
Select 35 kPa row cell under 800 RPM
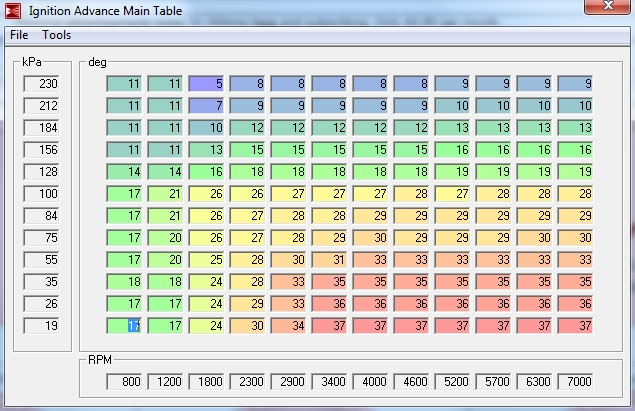[x=124, y=281]
